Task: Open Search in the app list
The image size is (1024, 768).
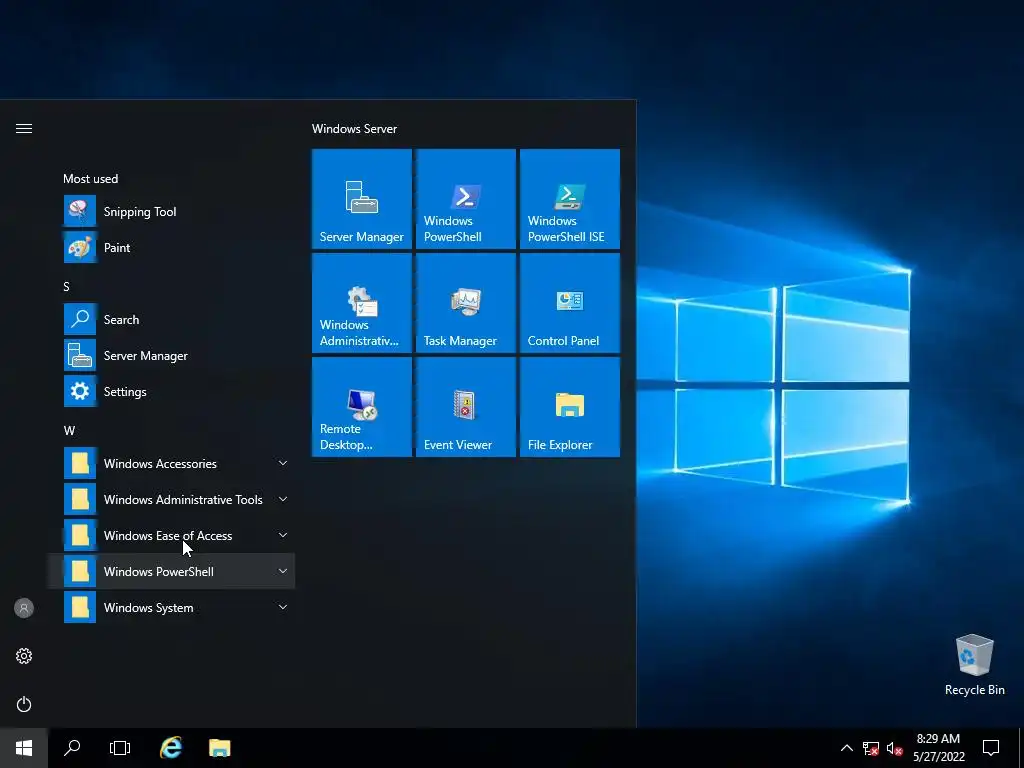Action: coord(171,319)
